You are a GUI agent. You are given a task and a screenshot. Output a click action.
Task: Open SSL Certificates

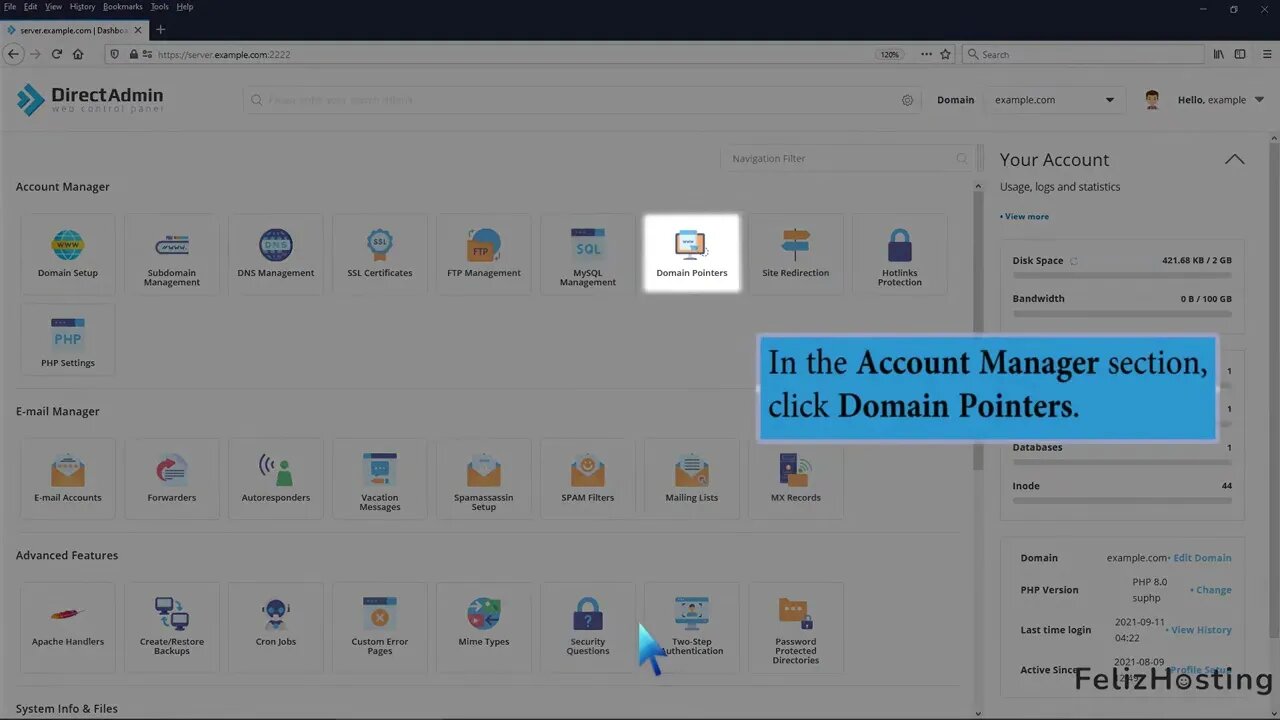coord(380,253)
